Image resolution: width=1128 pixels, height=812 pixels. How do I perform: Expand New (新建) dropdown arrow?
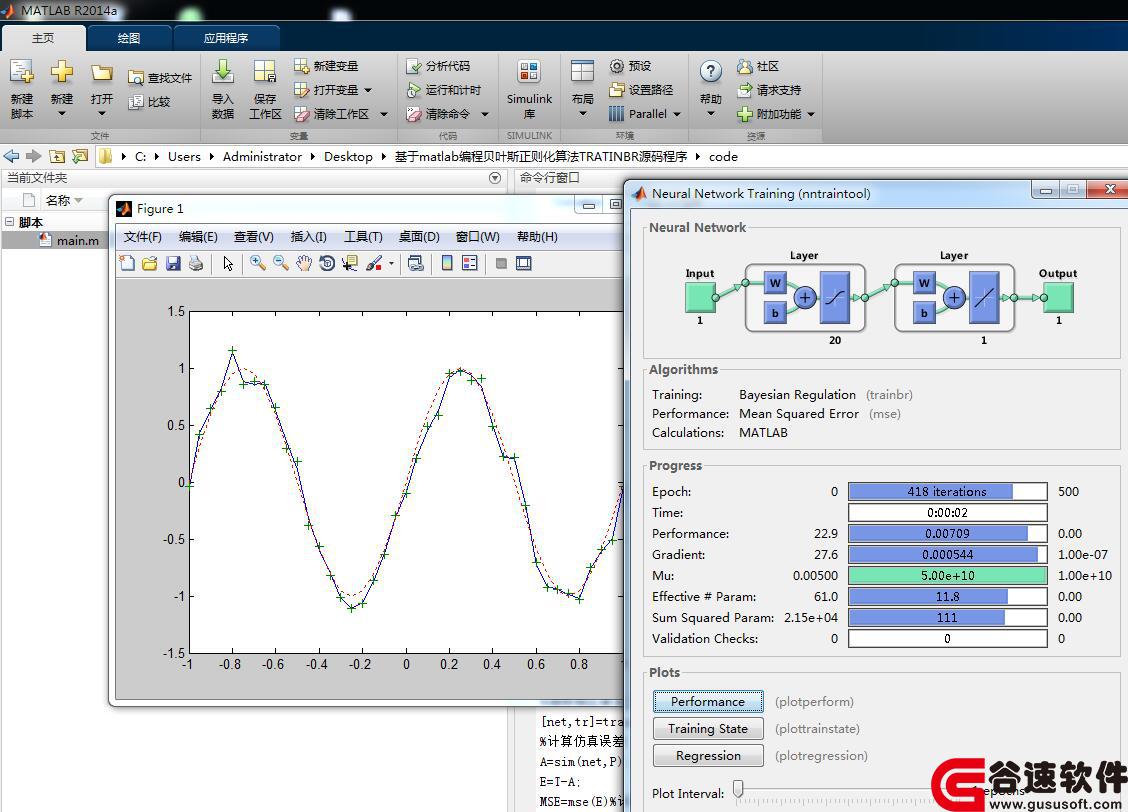click(x=62, y=114)
